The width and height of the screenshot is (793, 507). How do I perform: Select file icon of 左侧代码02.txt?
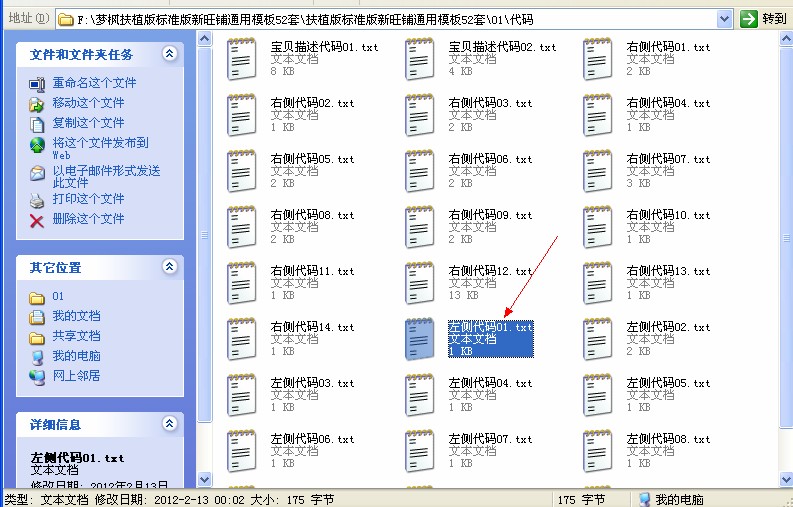pyautogui.click(x=597, y=339)
